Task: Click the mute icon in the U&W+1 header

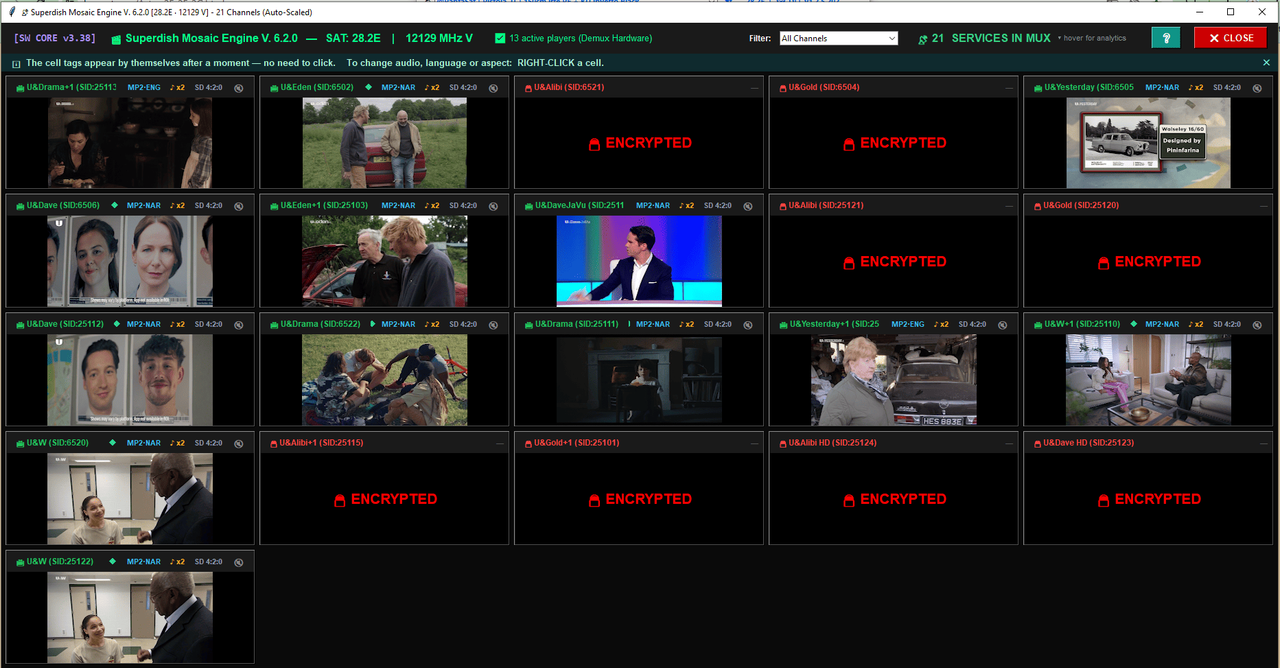Action: [1257, 325]
